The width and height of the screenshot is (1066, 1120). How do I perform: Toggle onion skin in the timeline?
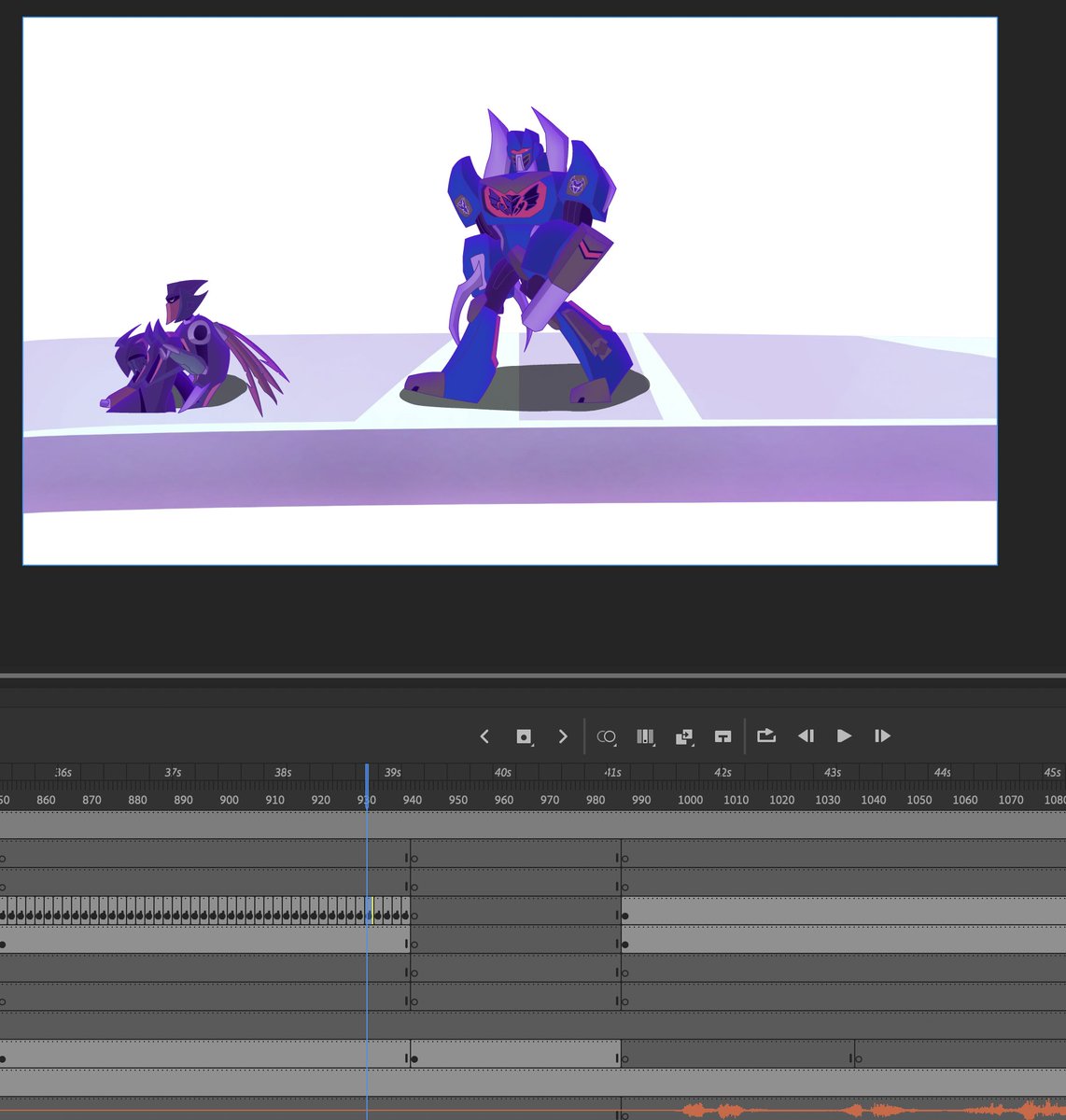pyautogui.click(x=606, y=736)
